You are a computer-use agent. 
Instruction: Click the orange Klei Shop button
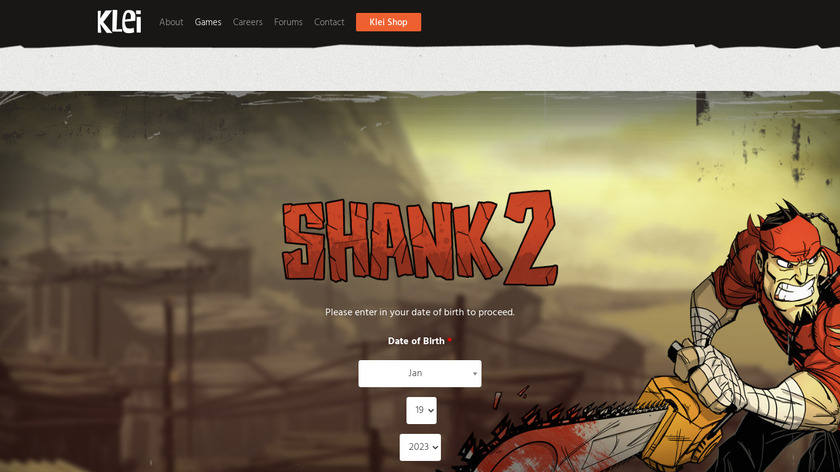click(x=388, y=22)
